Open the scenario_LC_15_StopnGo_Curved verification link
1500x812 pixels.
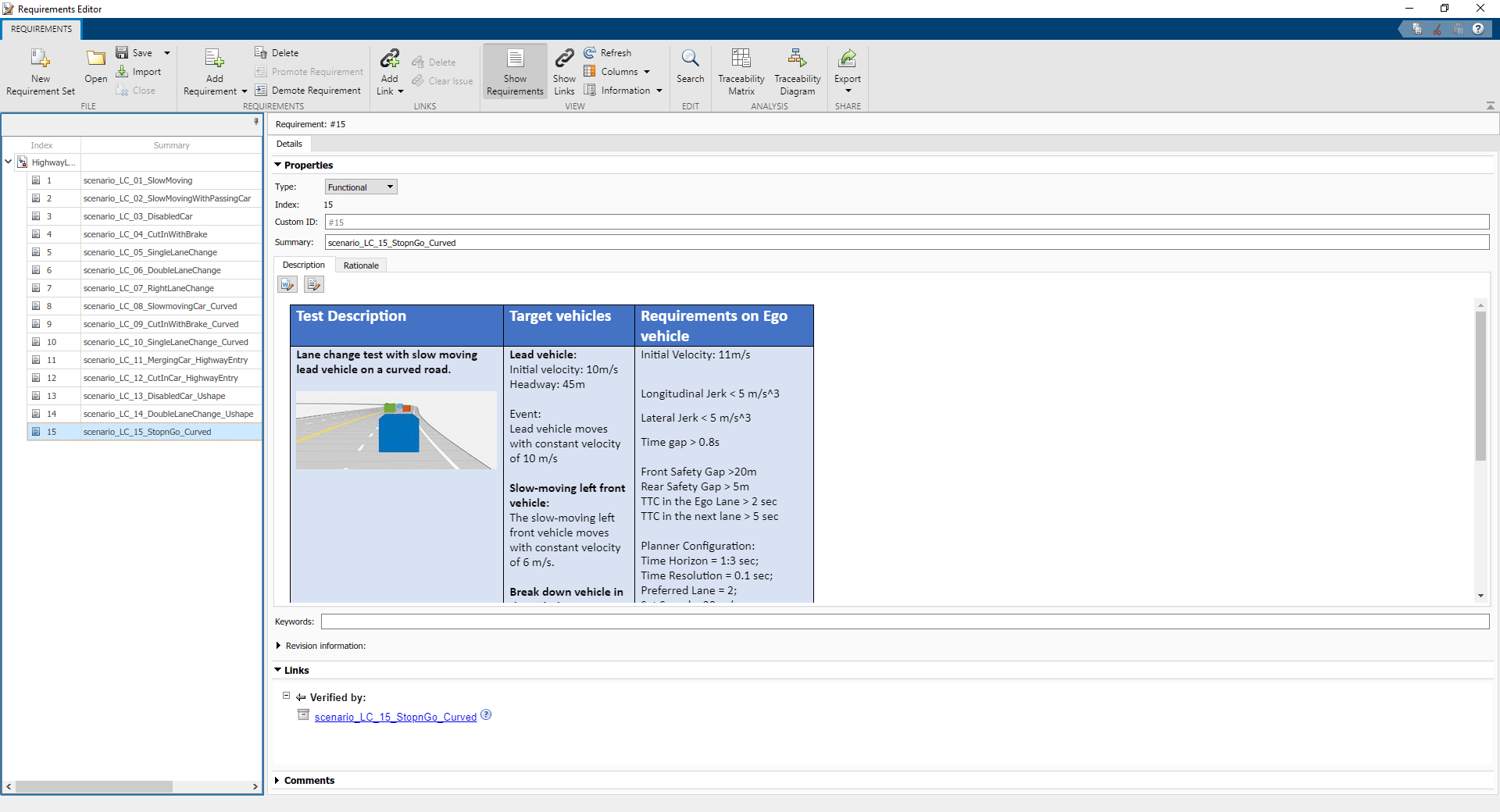point(395,717)
